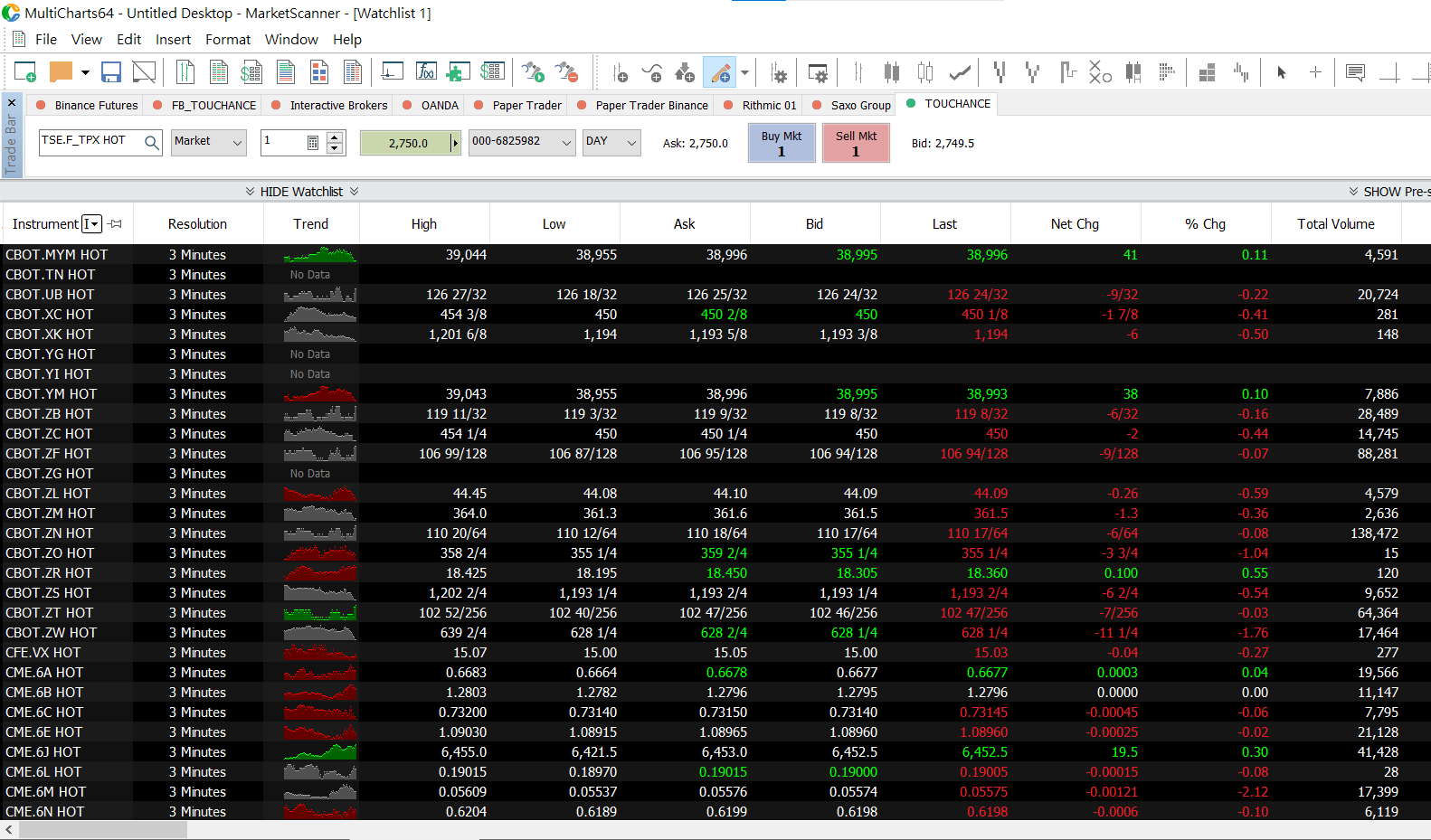Image resolution: width=1431 pixels, height=840 pixels.
Task: Switch to the hollow candlestick chart type
Action: [x=925, y=72]
